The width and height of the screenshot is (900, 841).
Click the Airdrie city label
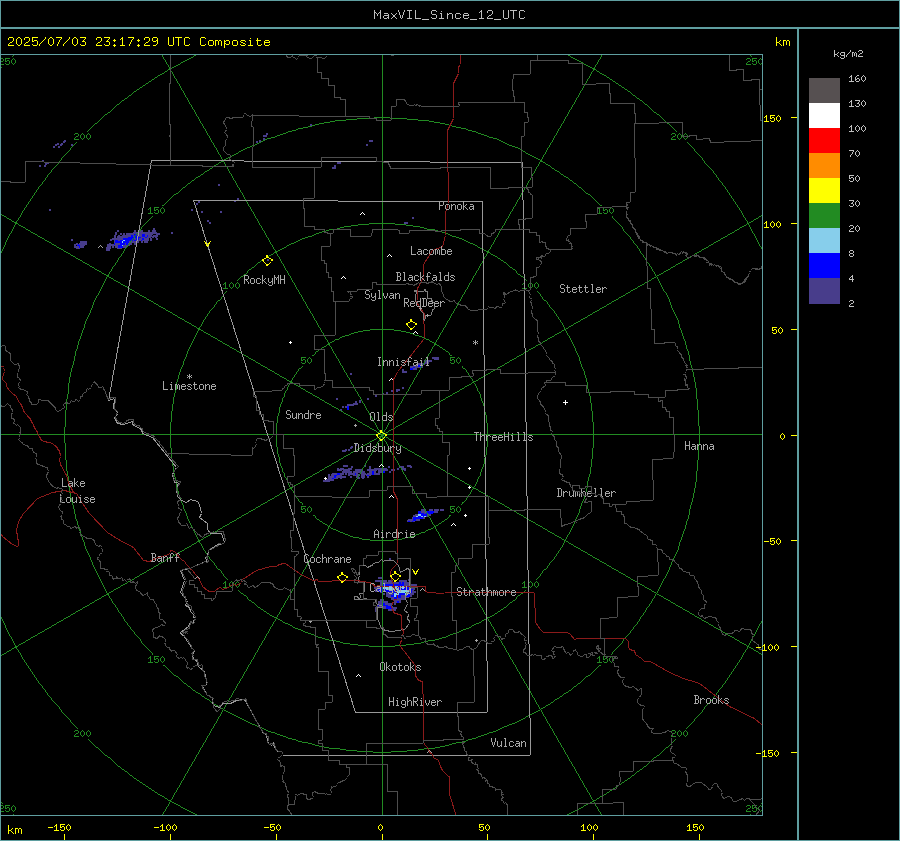tap(394, 534)
